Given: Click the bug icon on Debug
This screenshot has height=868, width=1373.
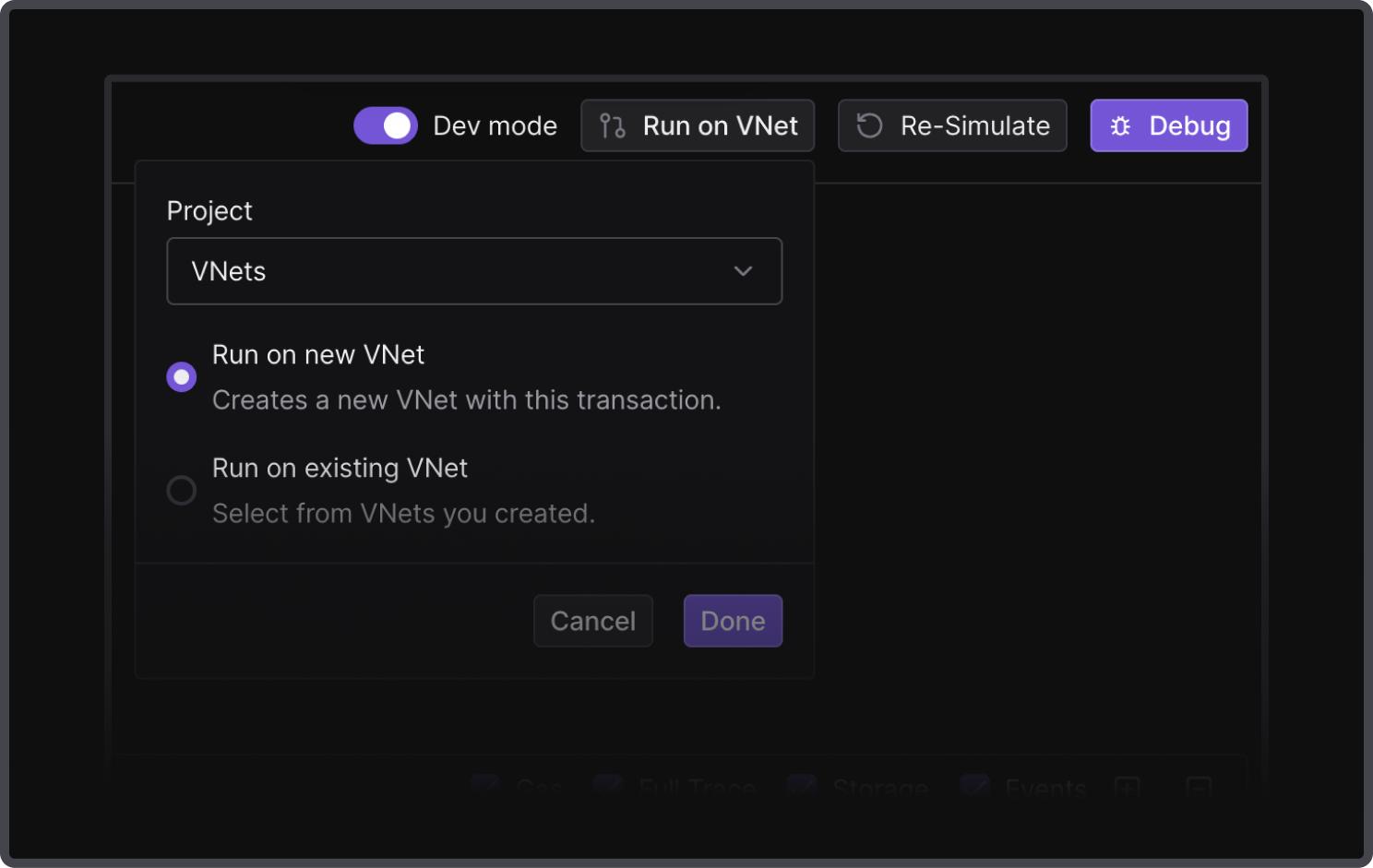Looking at the screenshot, I should (x=1120, y=126).
